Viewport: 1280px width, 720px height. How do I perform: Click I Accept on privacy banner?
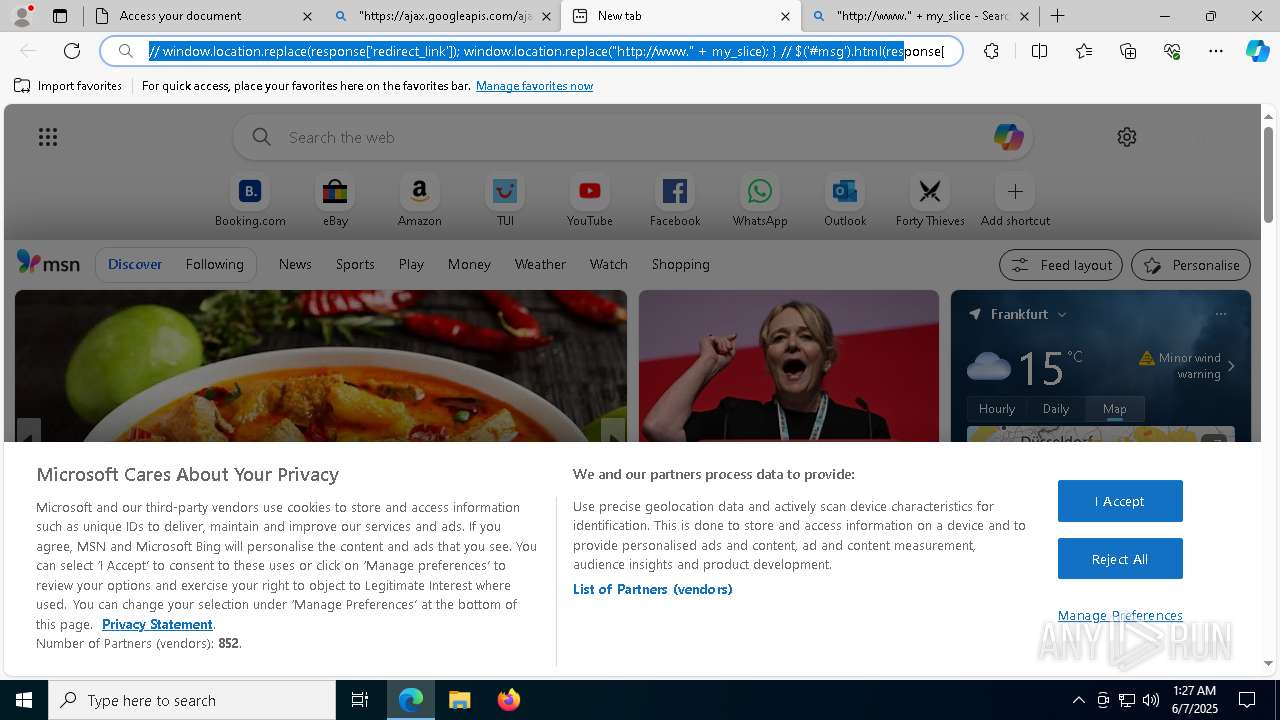click(1120, 501)
